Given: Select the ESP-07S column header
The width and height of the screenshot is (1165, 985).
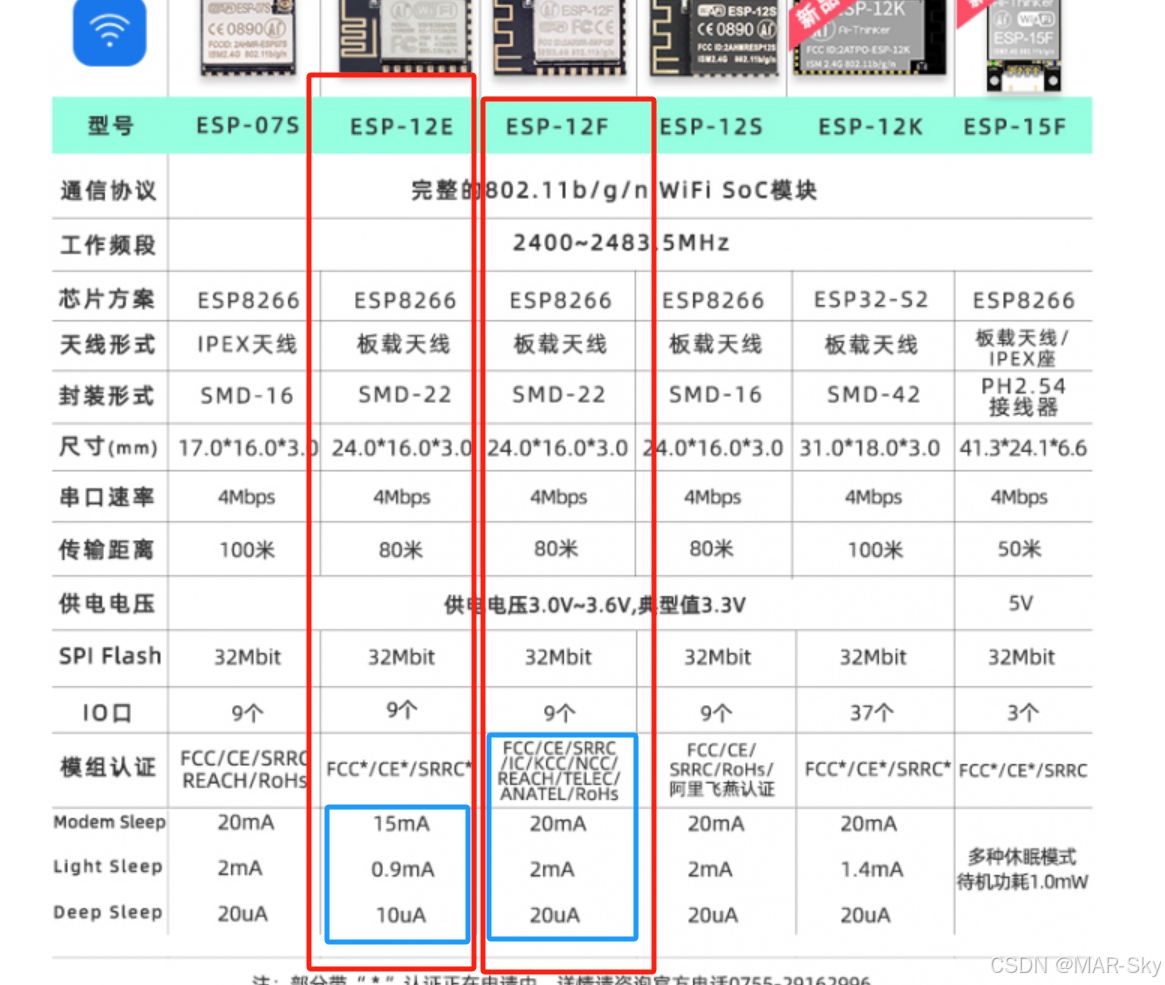Looking at the screenshot, I should (x=248, y=126).
